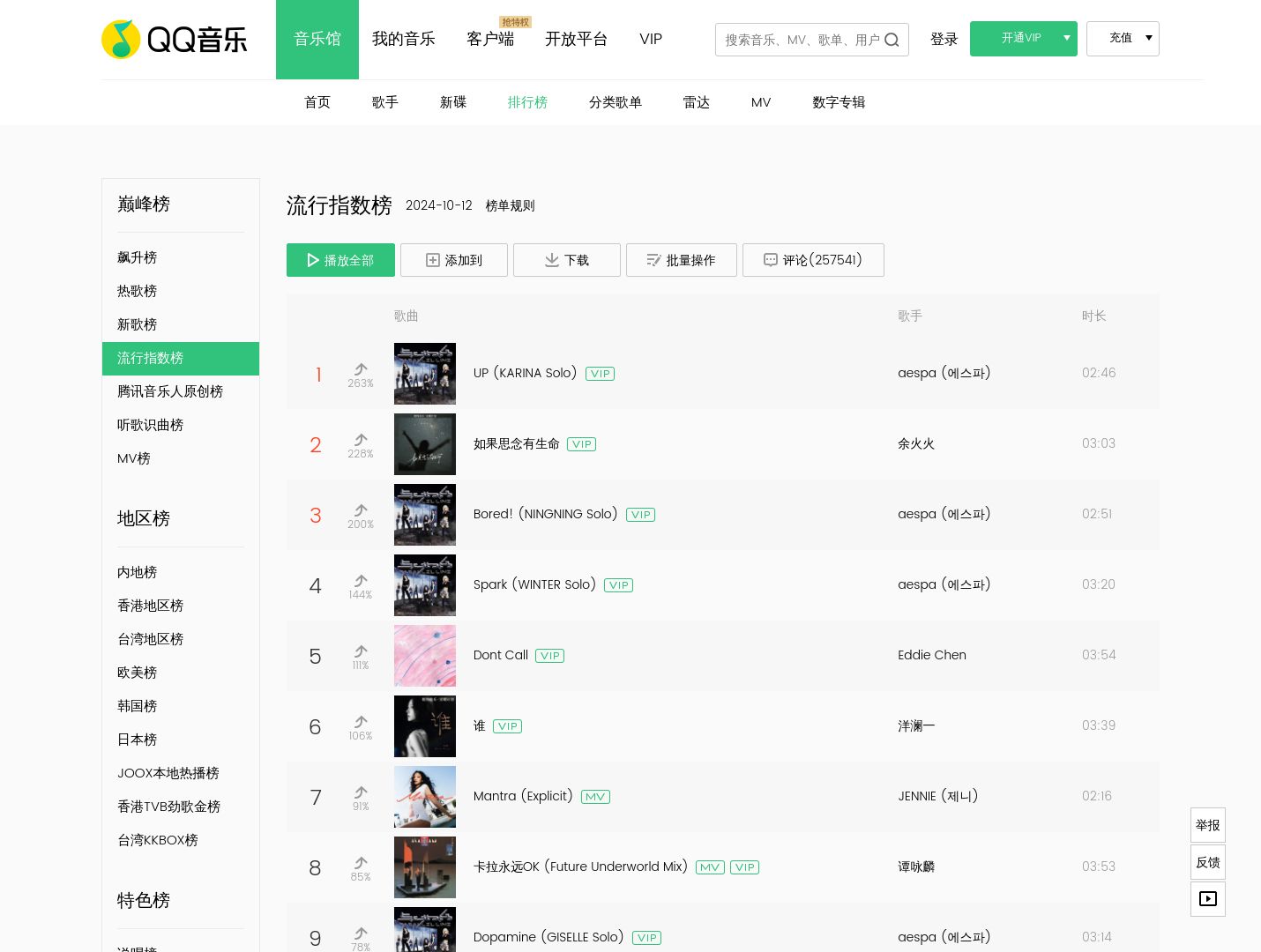Image resolution: width=1261 pixels, height=952 pixels.
Task: Open the 开放平台 tab
Action: coord(577,39)
